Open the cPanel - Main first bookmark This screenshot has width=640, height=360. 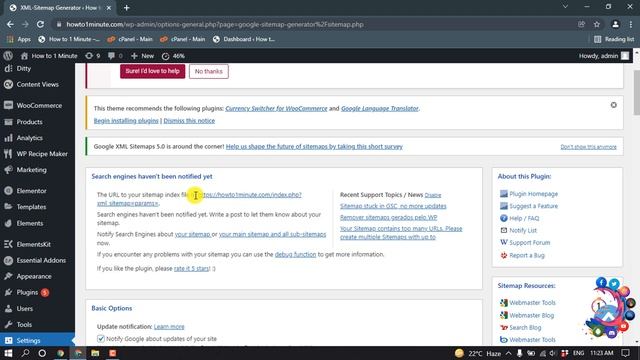click(x=130, y=39)
